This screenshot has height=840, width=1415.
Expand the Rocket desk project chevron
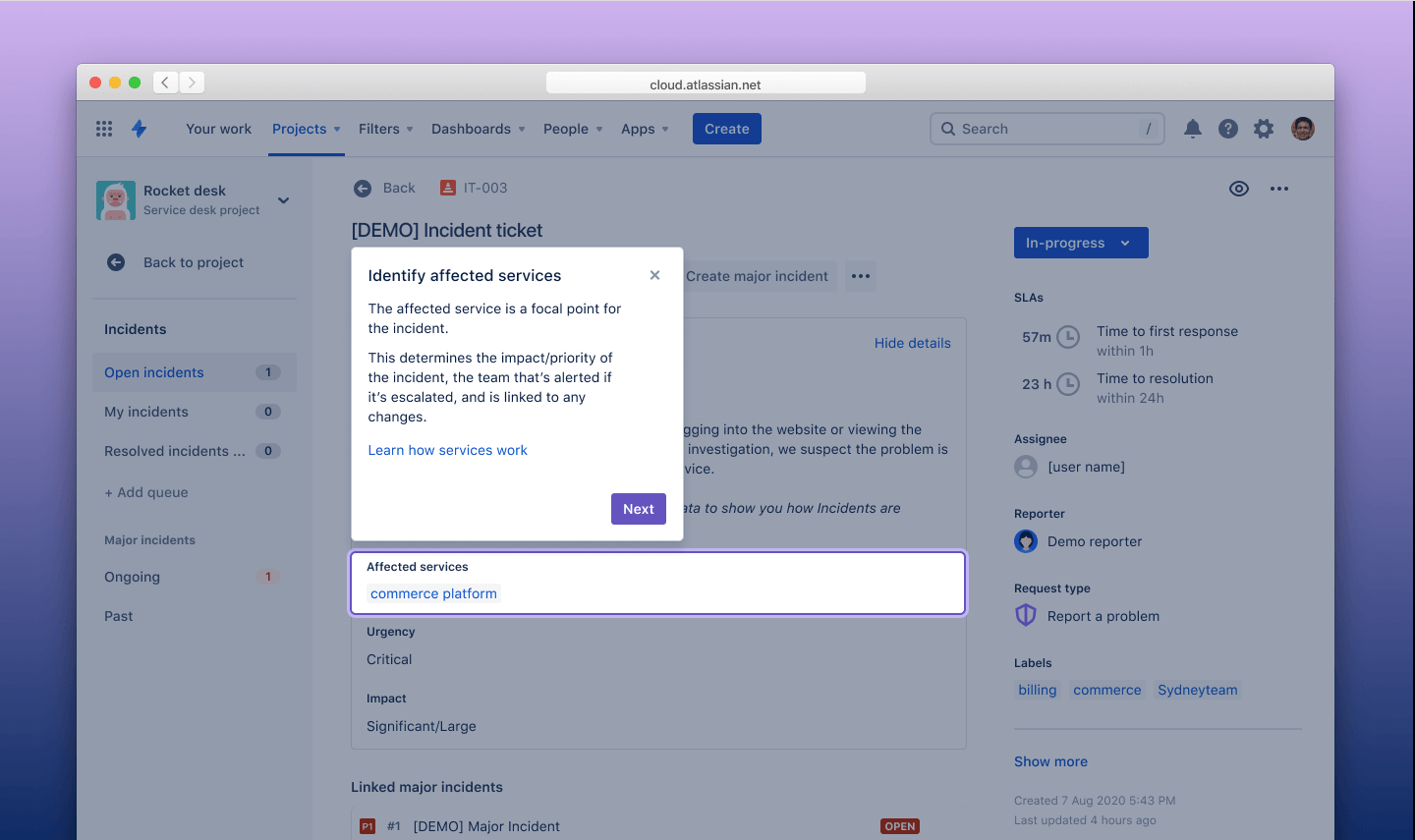(283, 199)
